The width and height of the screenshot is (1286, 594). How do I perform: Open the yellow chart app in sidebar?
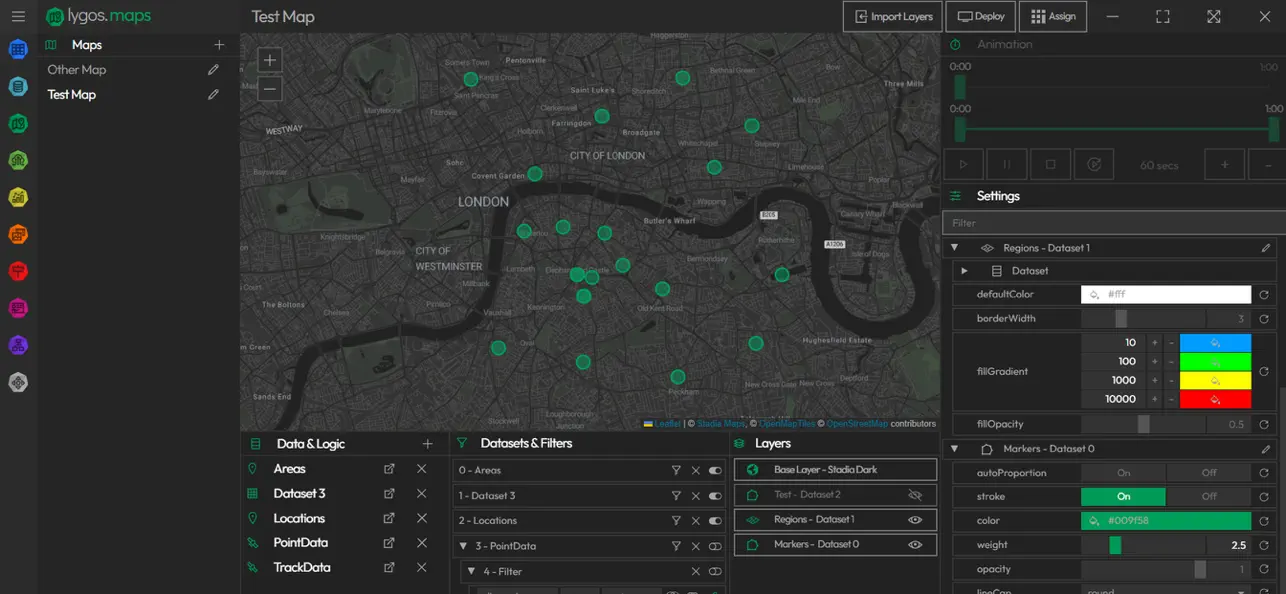click(x=18, y=198)
